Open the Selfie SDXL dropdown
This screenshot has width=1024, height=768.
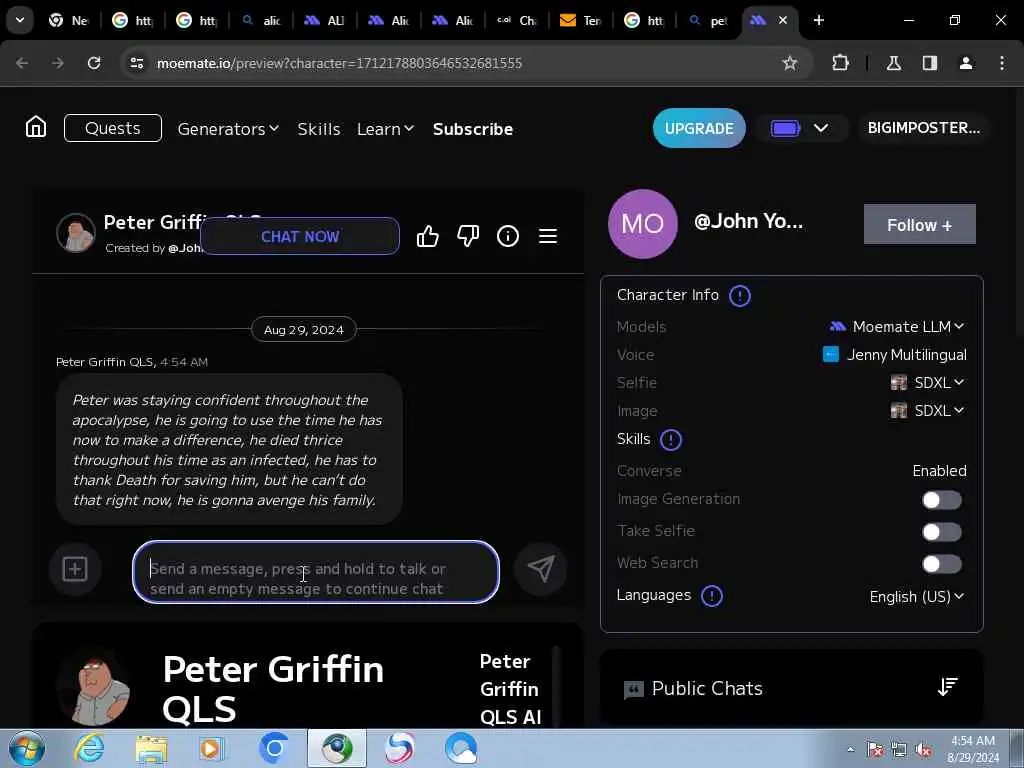(x=927, y=383)
